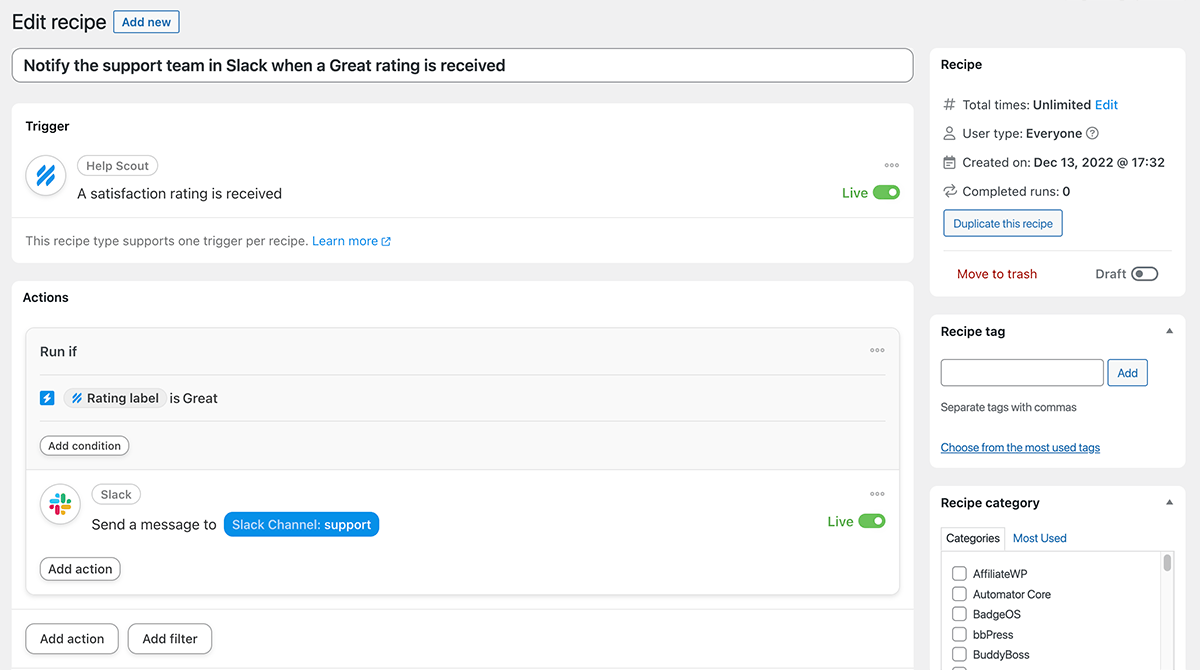Image resolution: width=1200 pixels, height=670 pixels.
Task: Collapse the Recipe tag panel
Action: click(x=1170, y=331)
